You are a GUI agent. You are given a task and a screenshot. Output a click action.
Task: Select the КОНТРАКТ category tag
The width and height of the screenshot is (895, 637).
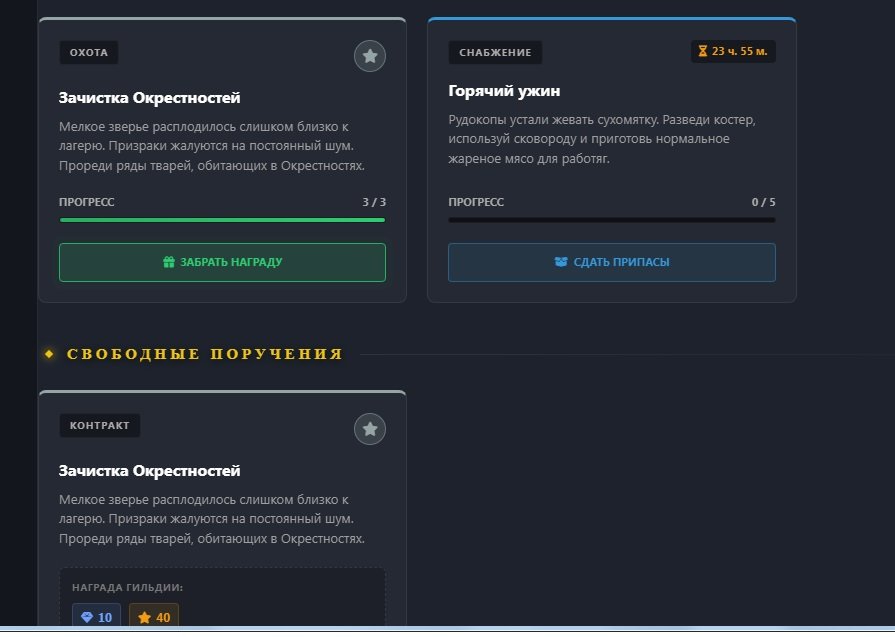tap(100, 426)
